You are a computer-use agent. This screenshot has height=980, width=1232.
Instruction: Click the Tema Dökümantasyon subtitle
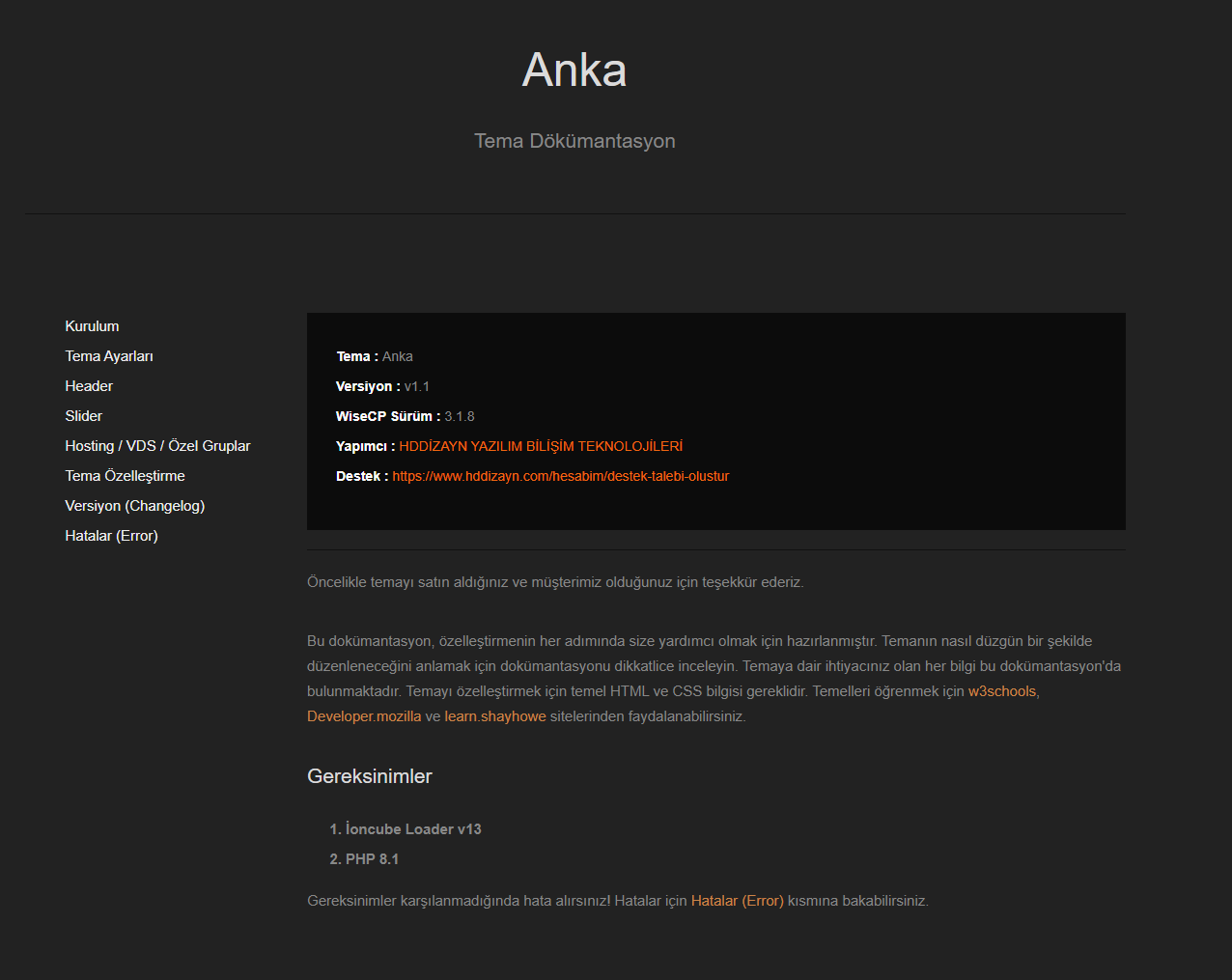[x=574, y=141]
